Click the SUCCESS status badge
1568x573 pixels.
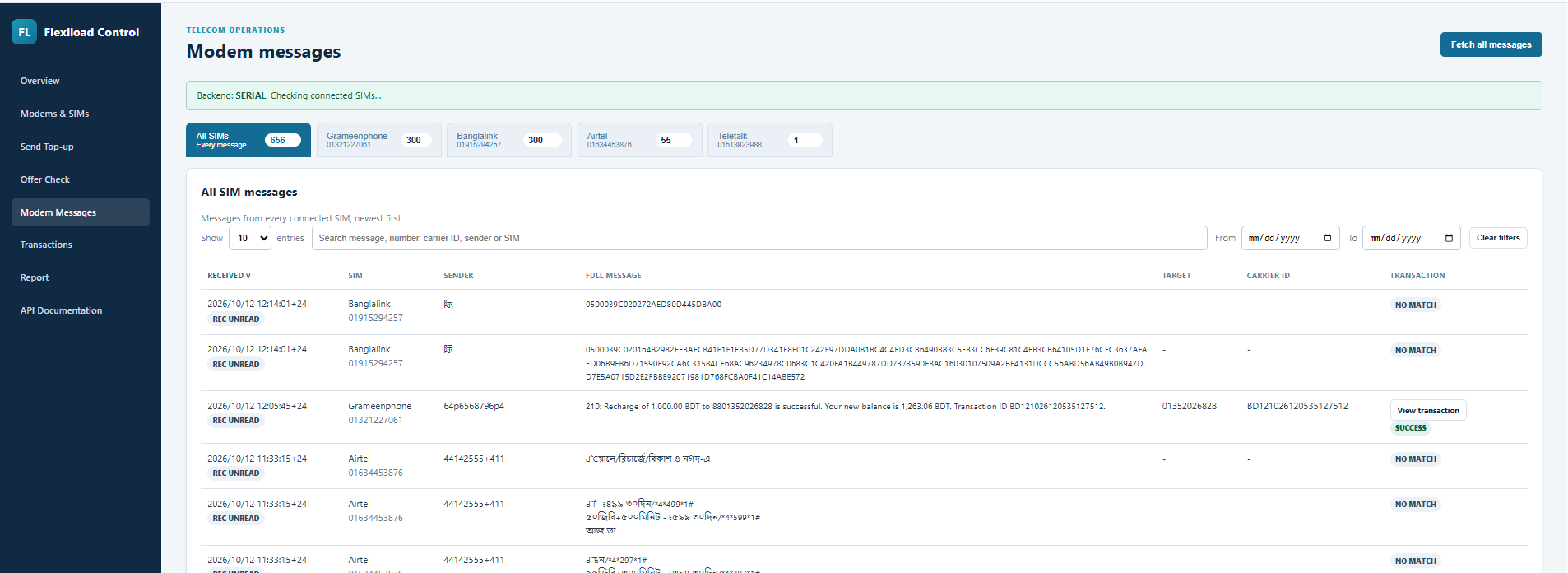(1410, 428)
